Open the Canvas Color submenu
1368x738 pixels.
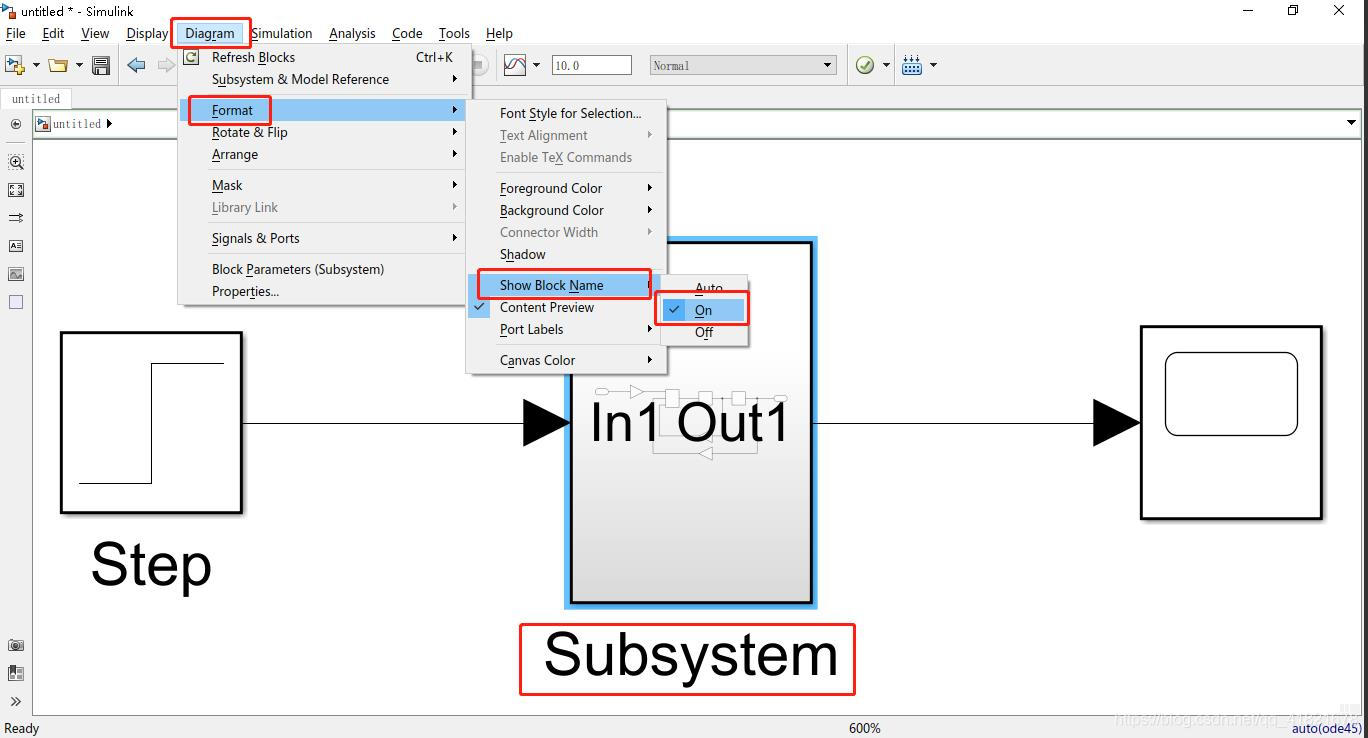pos(567,360)
